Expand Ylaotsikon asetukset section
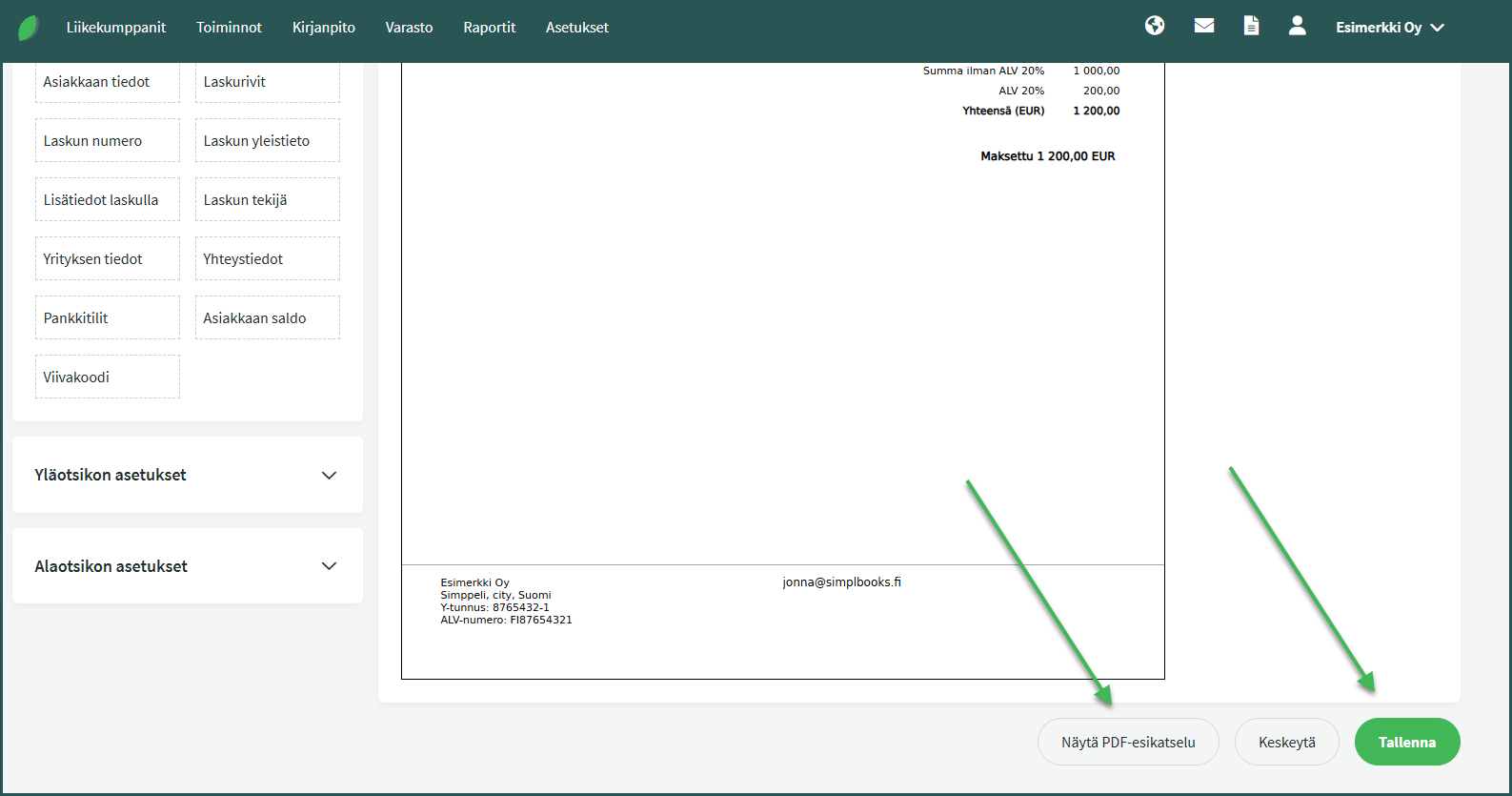 click(x=188, y=475)
